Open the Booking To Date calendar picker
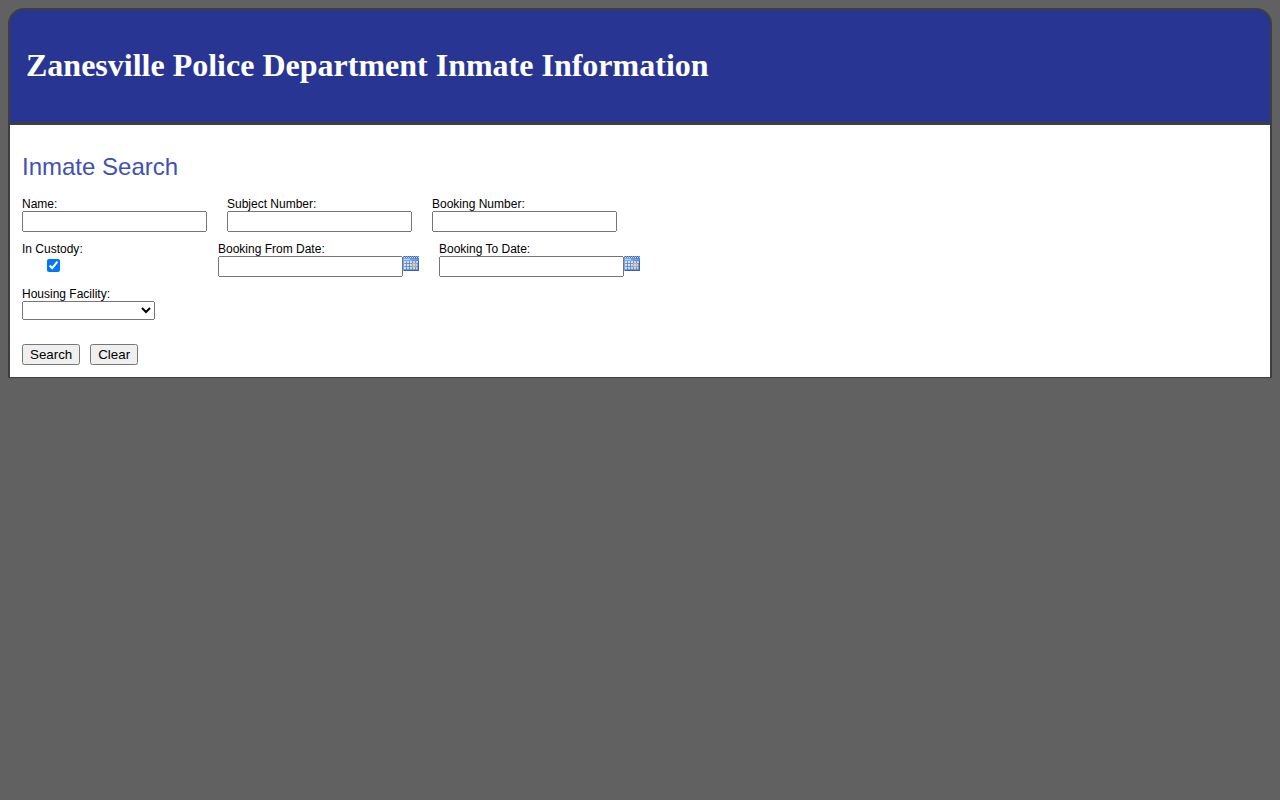Image resolution: width=1280 pixels, height=800 pixels. click(x=632, y=264)
